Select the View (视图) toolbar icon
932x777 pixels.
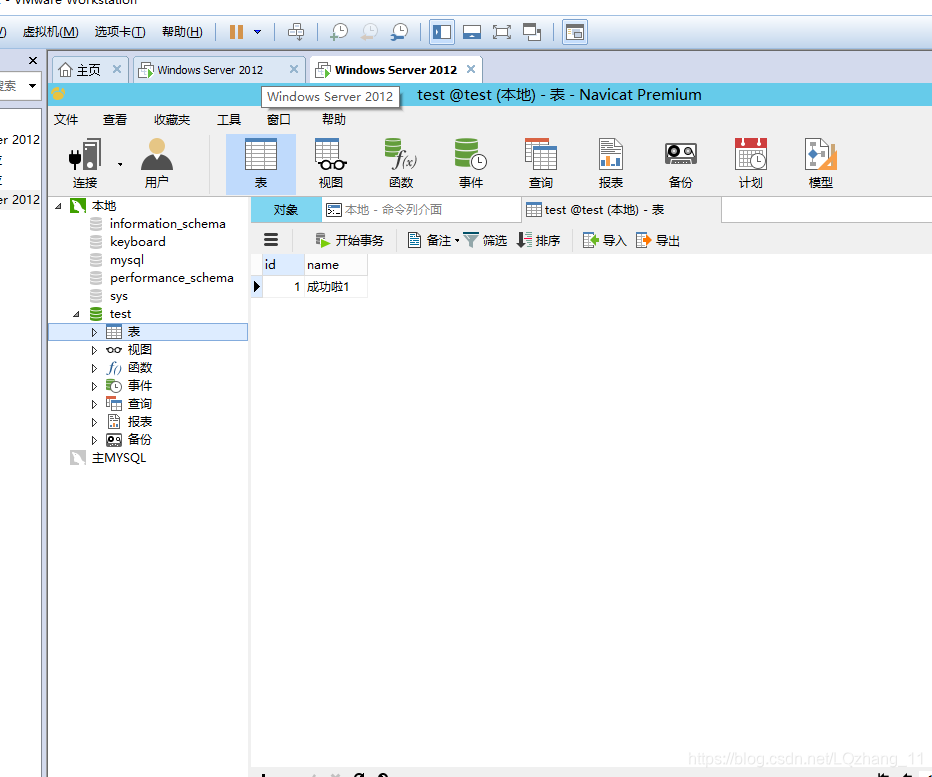(330, 163)
